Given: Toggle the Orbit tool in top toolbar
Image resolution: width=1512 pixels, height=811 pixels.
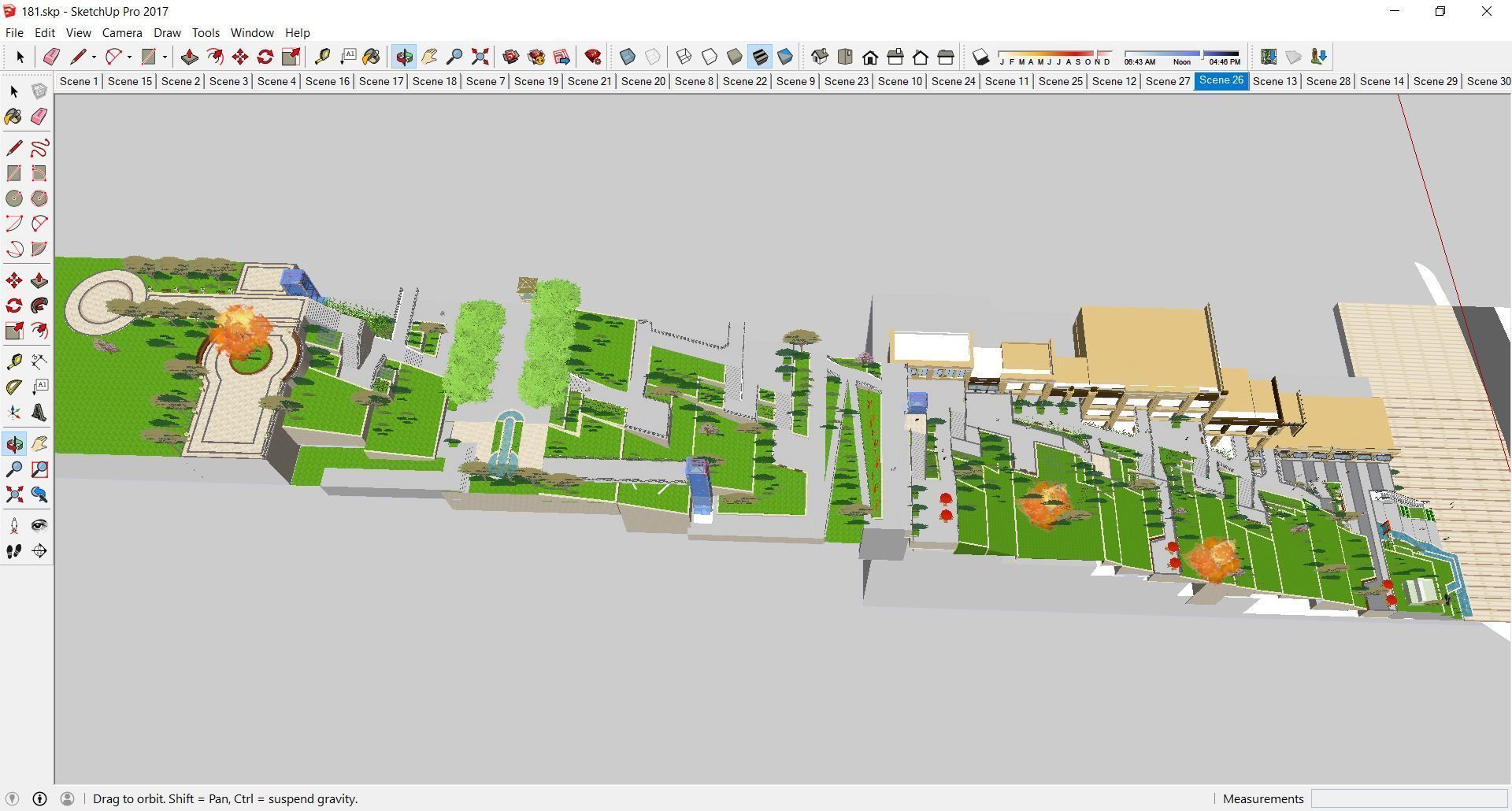Looking at the screenshot, I should (x=404, y=57).
